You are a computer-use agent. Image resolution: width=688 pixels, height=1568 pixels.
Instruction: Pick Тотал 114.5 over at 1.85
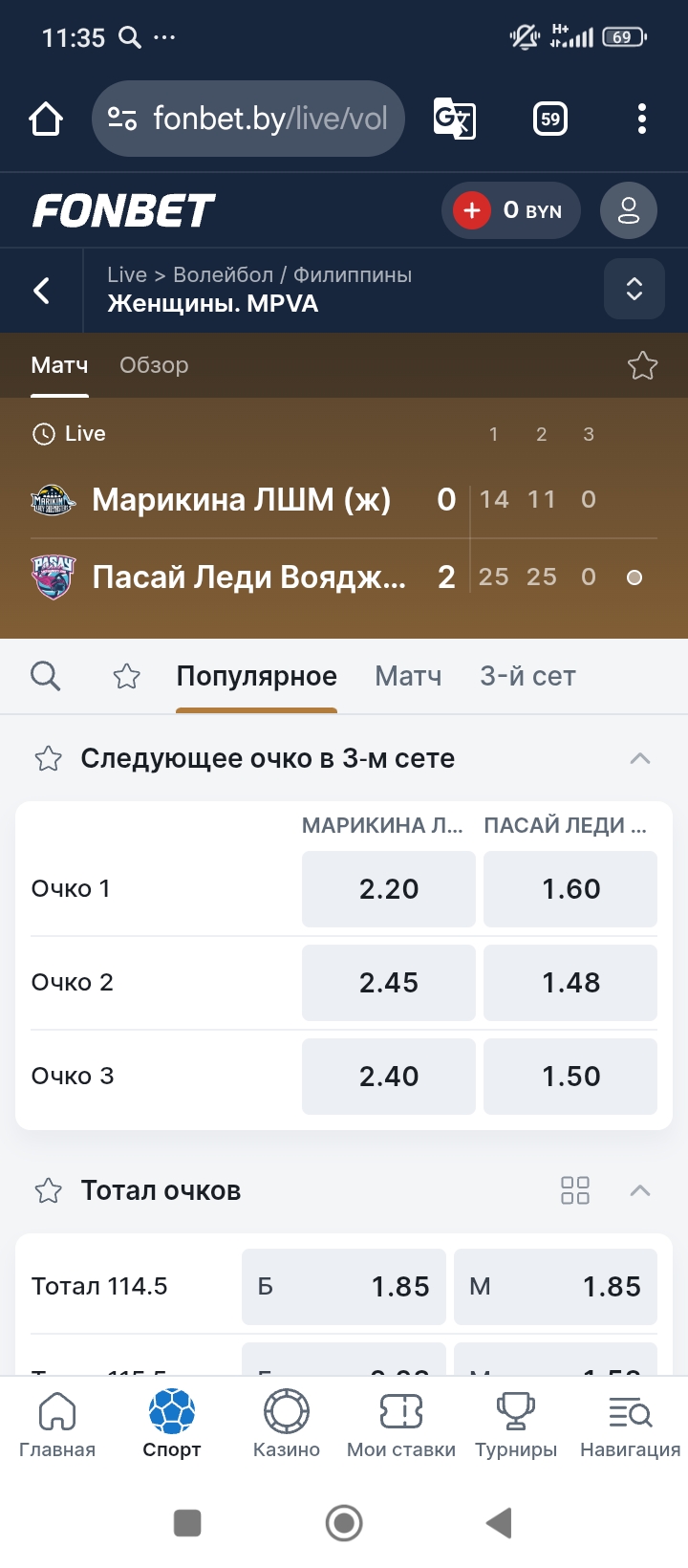[x=344, y=1287]
